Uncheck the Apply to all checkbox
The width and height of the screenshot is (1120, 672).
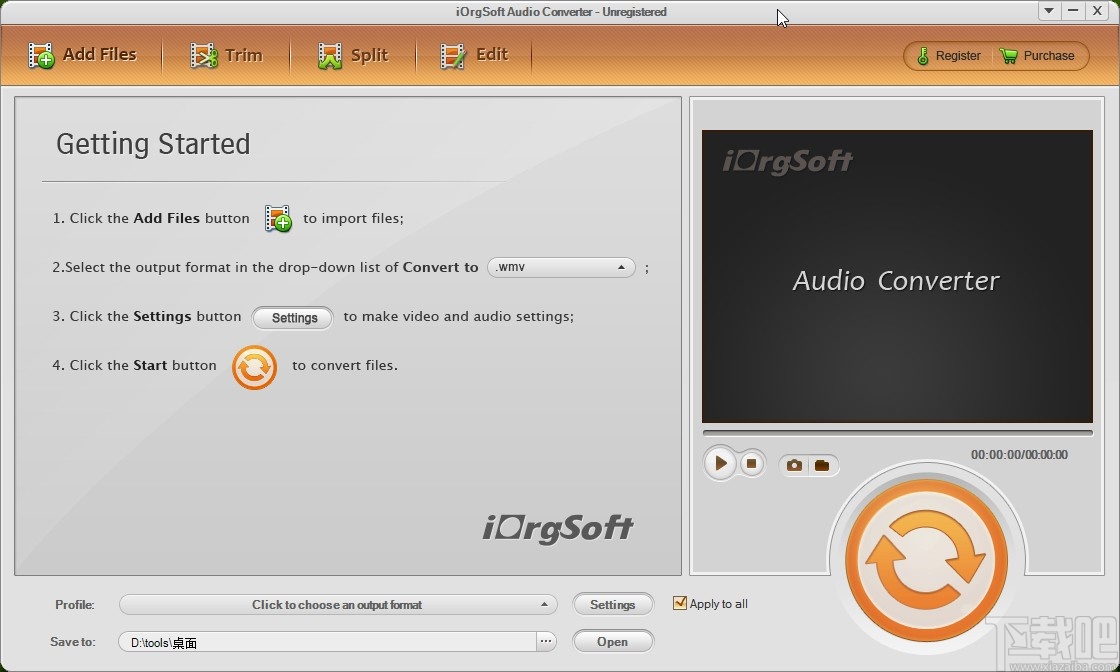click(680, 603)
